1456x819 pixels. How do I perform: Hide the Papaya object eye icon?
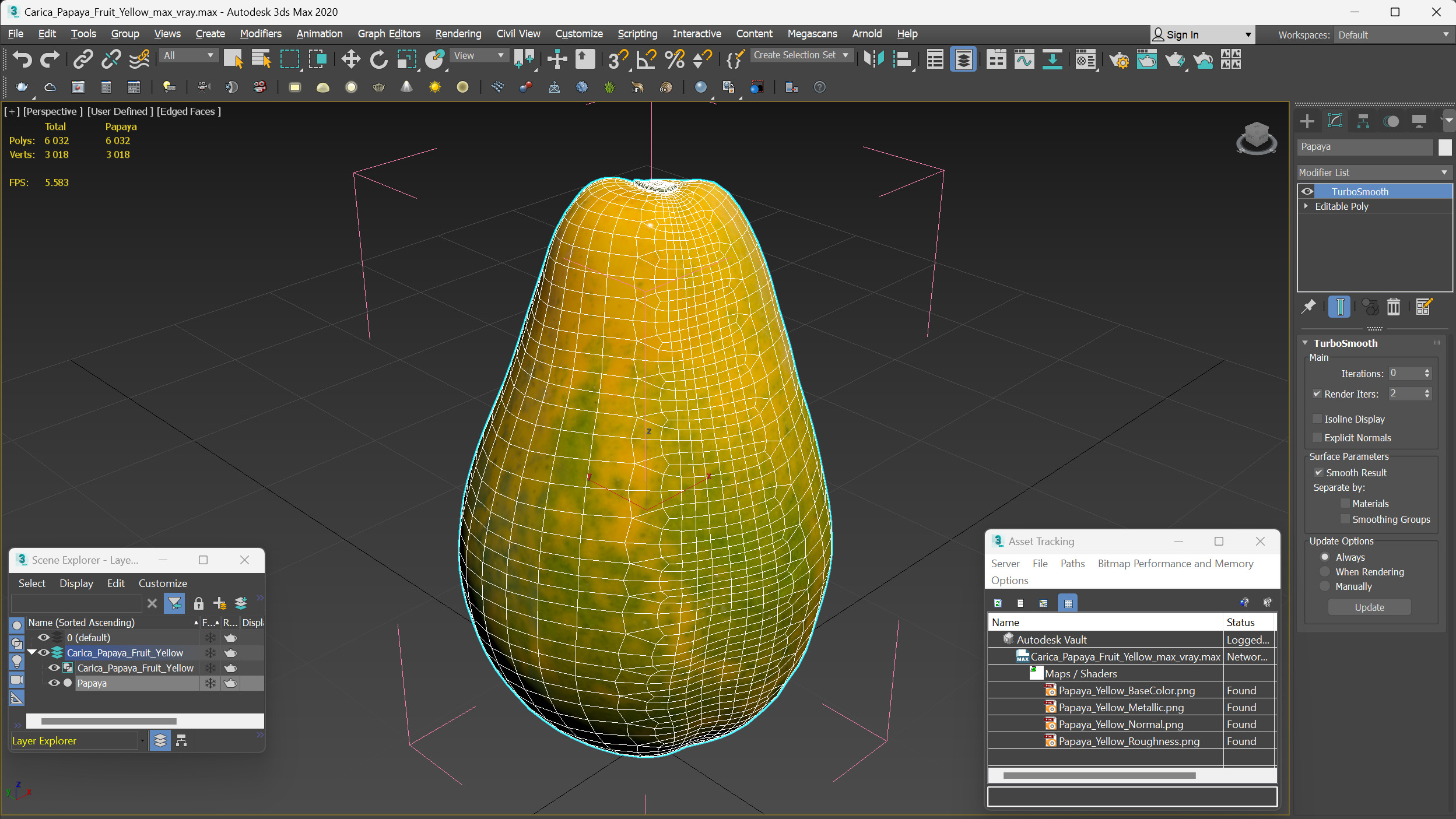click(54, 683)
